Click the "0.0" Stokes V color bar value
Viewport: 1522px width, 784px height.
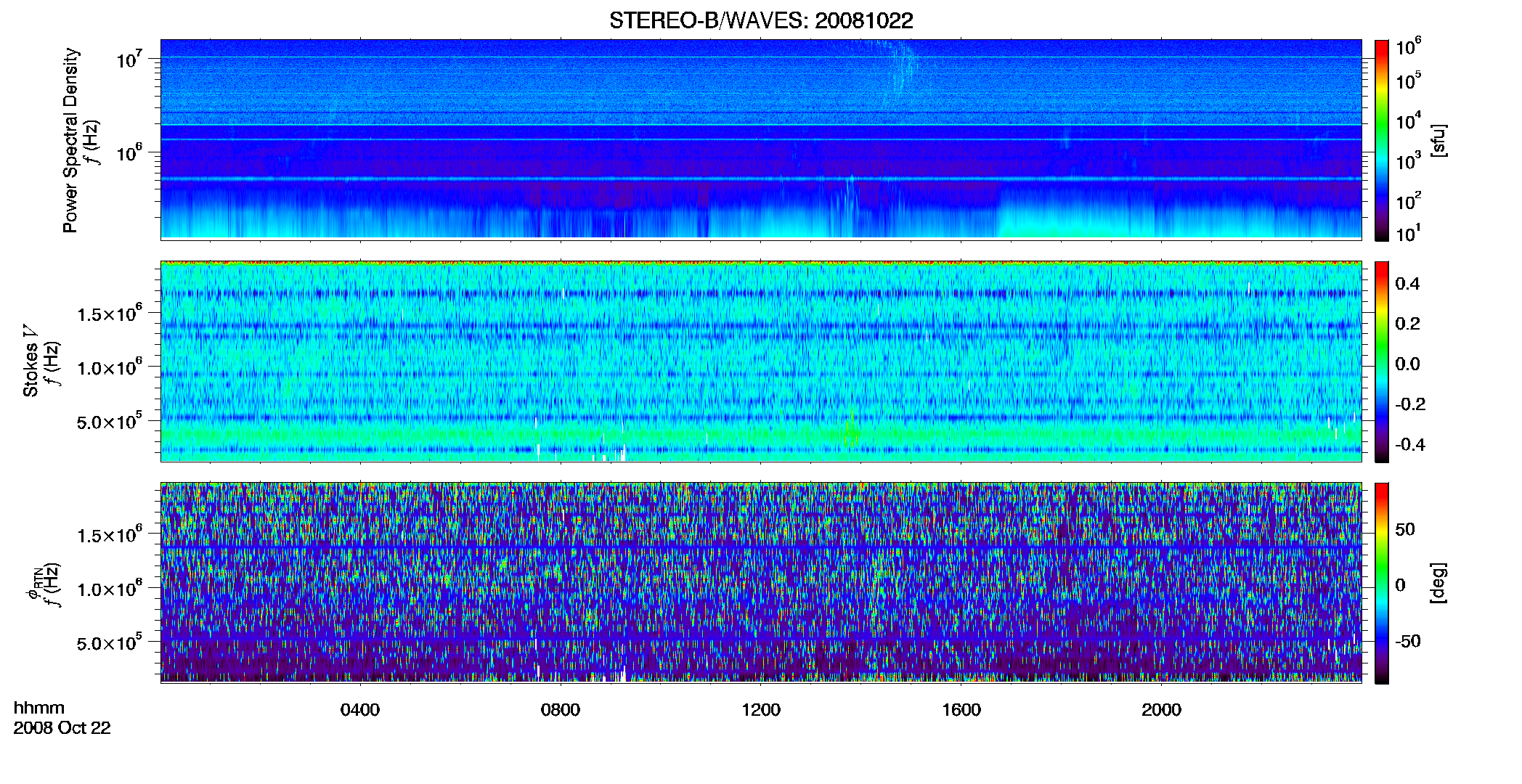click(x=1407, y=364)
